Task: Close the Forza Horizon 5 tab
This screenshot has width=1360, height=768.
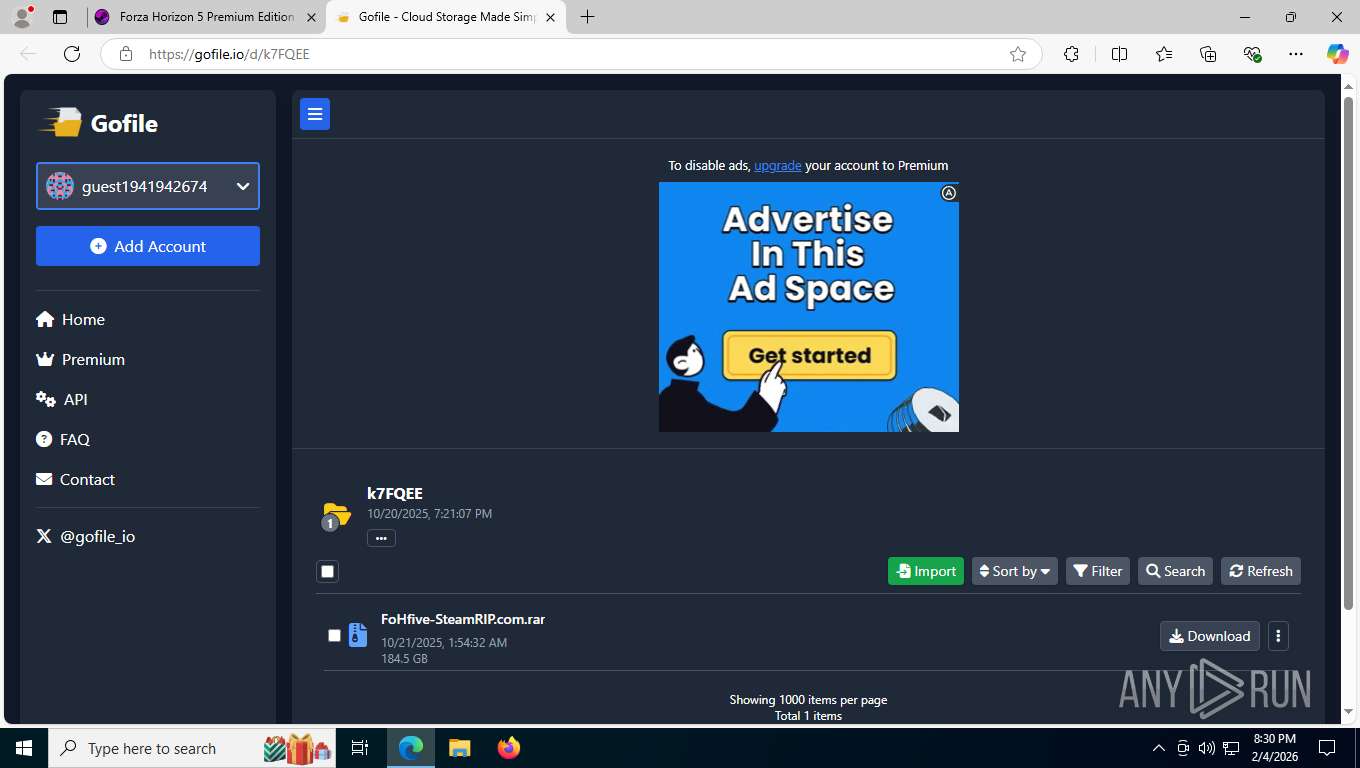Action: tap(311, 17)
